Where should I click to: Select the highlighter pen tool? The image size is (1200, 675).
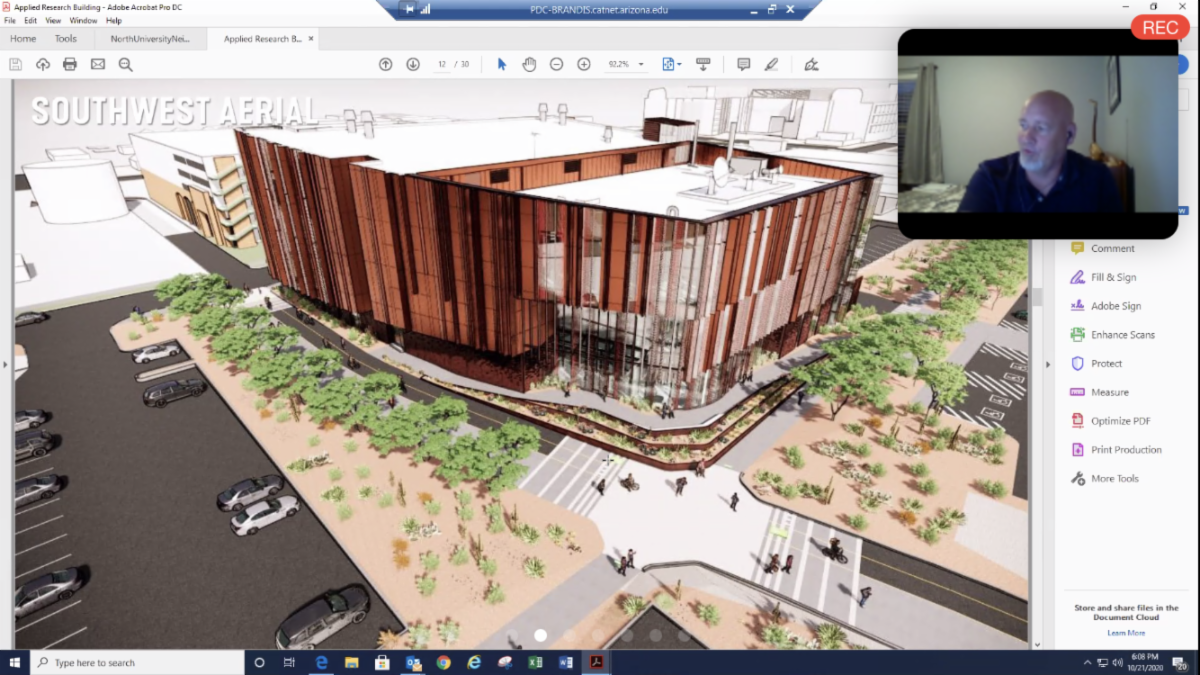771,64
